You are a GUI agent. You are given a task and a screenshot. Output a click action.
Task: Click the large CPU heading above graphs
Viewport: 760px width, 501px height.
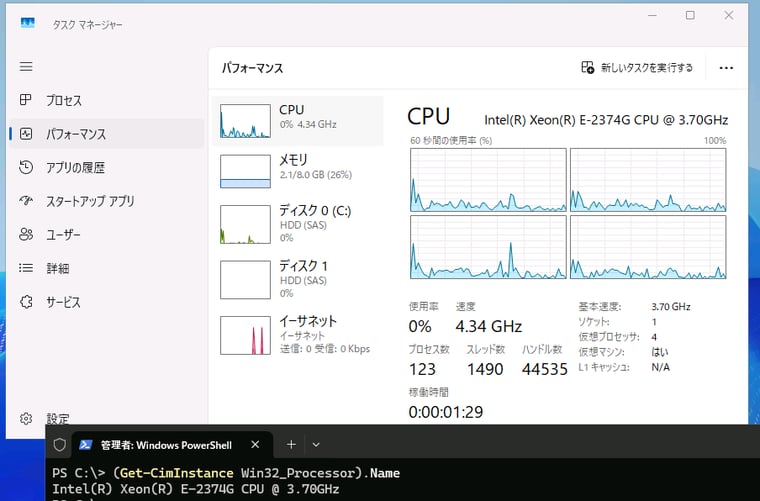tap(428, 116)
